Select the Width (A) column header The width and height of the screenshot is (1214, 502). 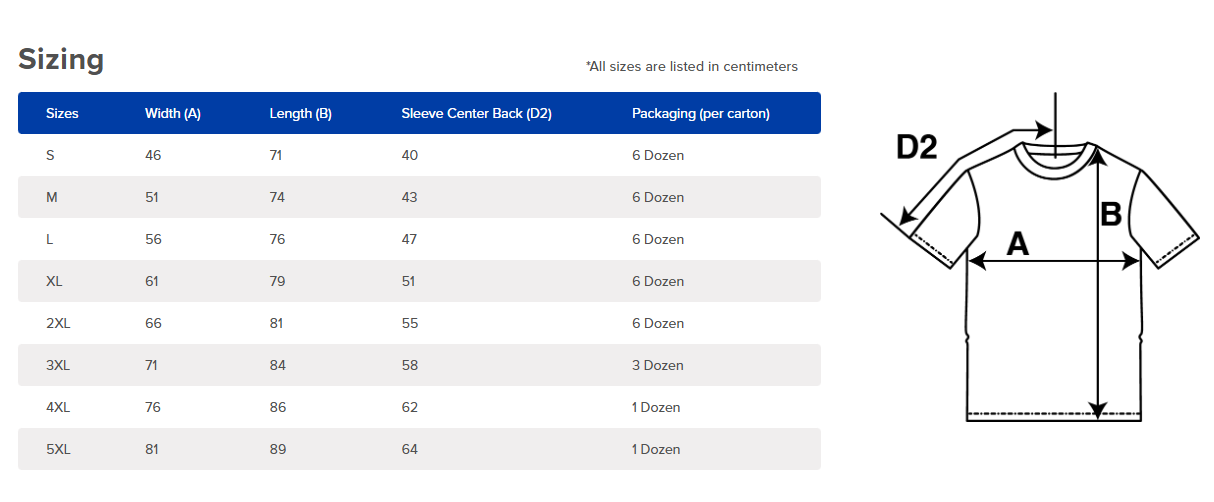pyautogui.click(x=173, y=113)
